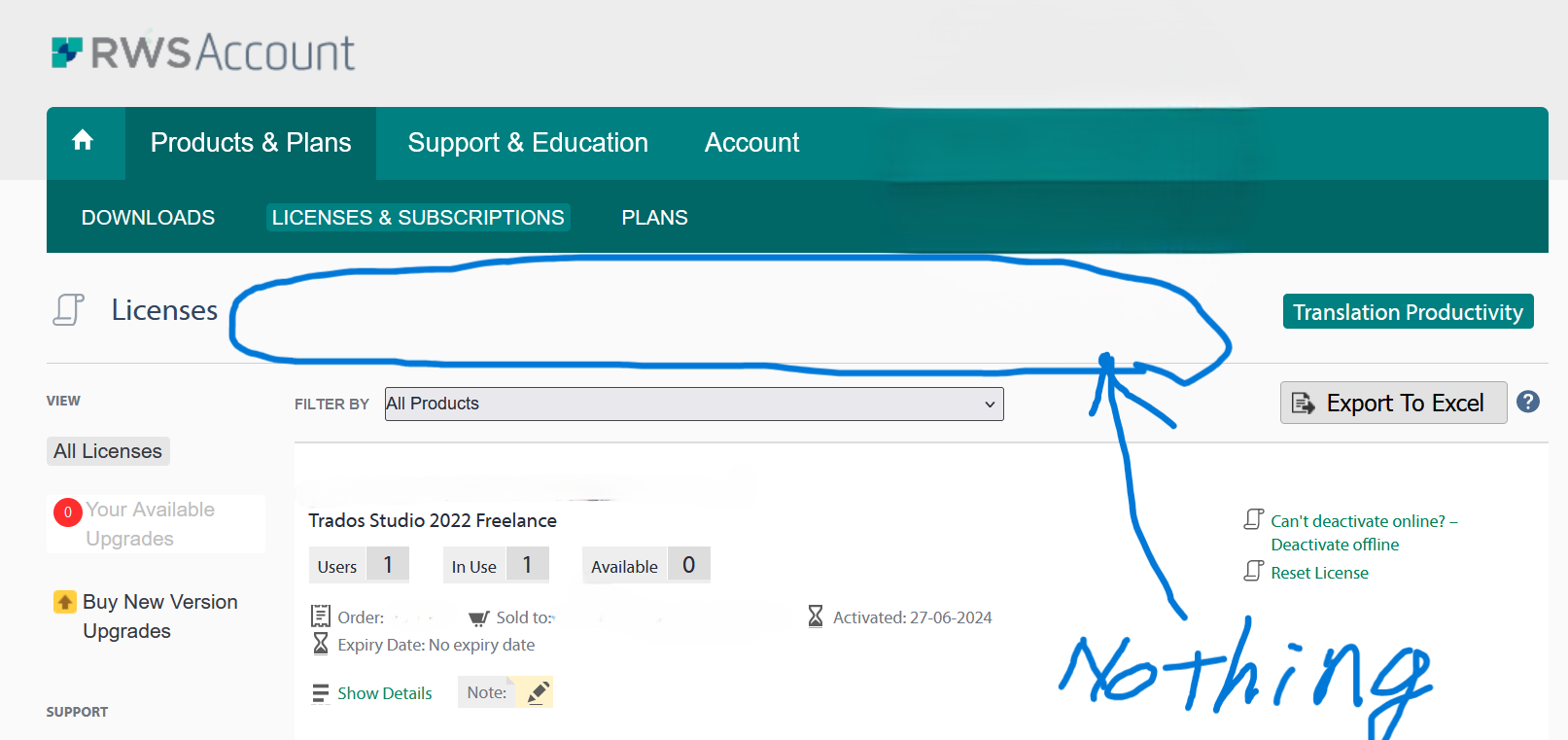This screenshot has width=1568, height=740.
Task: Open the help question mark icon
Action: 1528,402
